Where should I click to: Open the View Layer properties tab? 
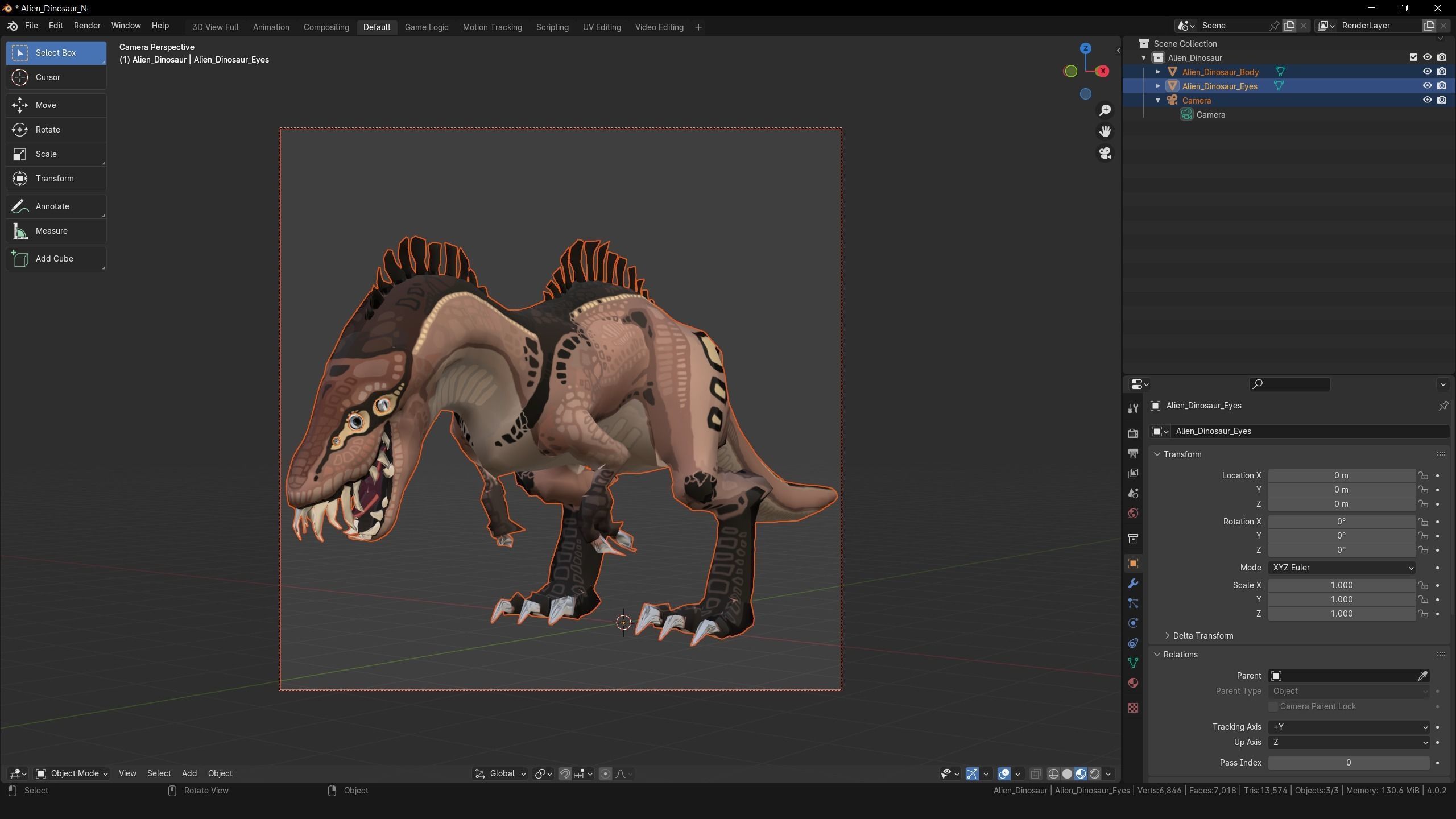1133,473
